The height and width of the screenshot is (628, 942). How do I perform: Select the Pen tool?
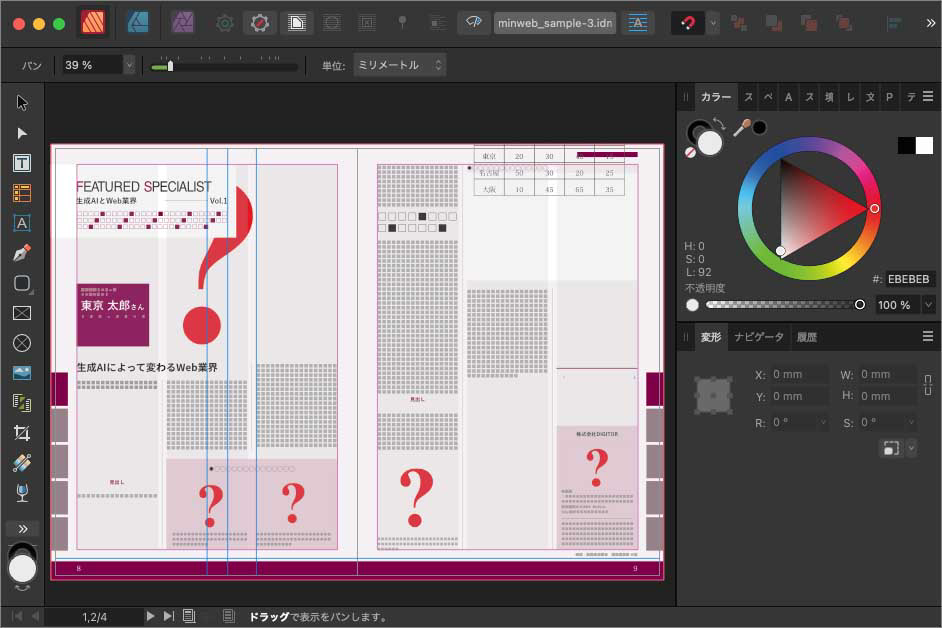(22, 252)
